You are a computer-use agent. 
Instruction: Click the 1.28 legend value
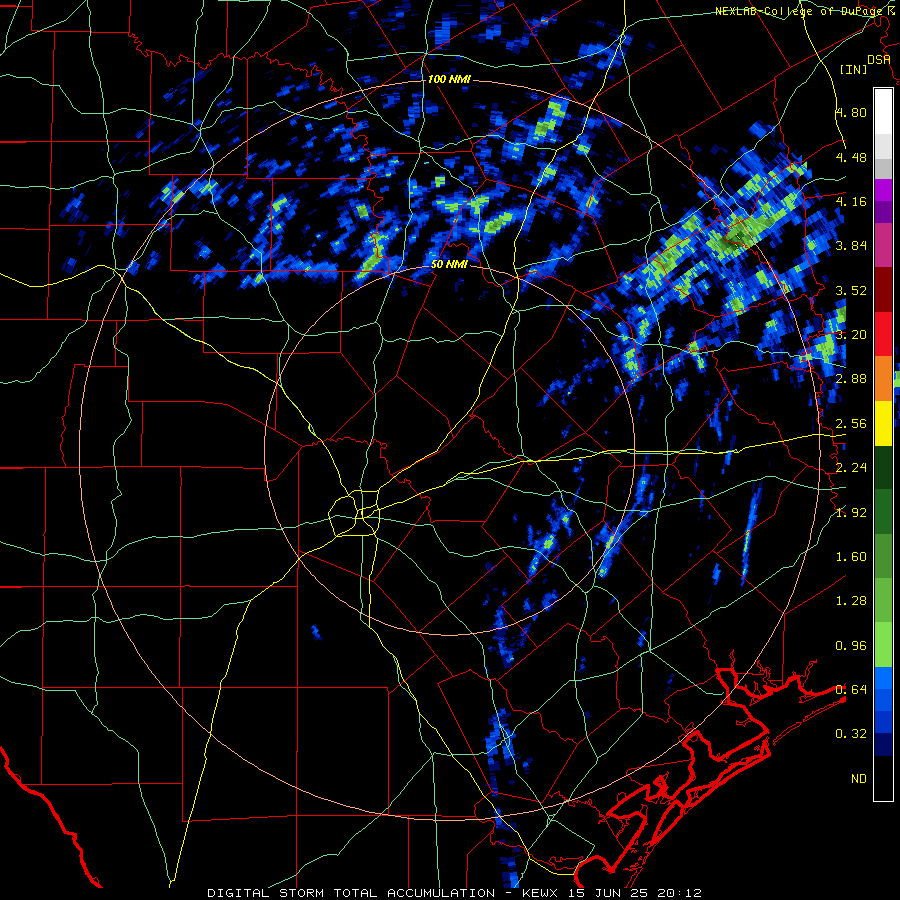(851, 601)
